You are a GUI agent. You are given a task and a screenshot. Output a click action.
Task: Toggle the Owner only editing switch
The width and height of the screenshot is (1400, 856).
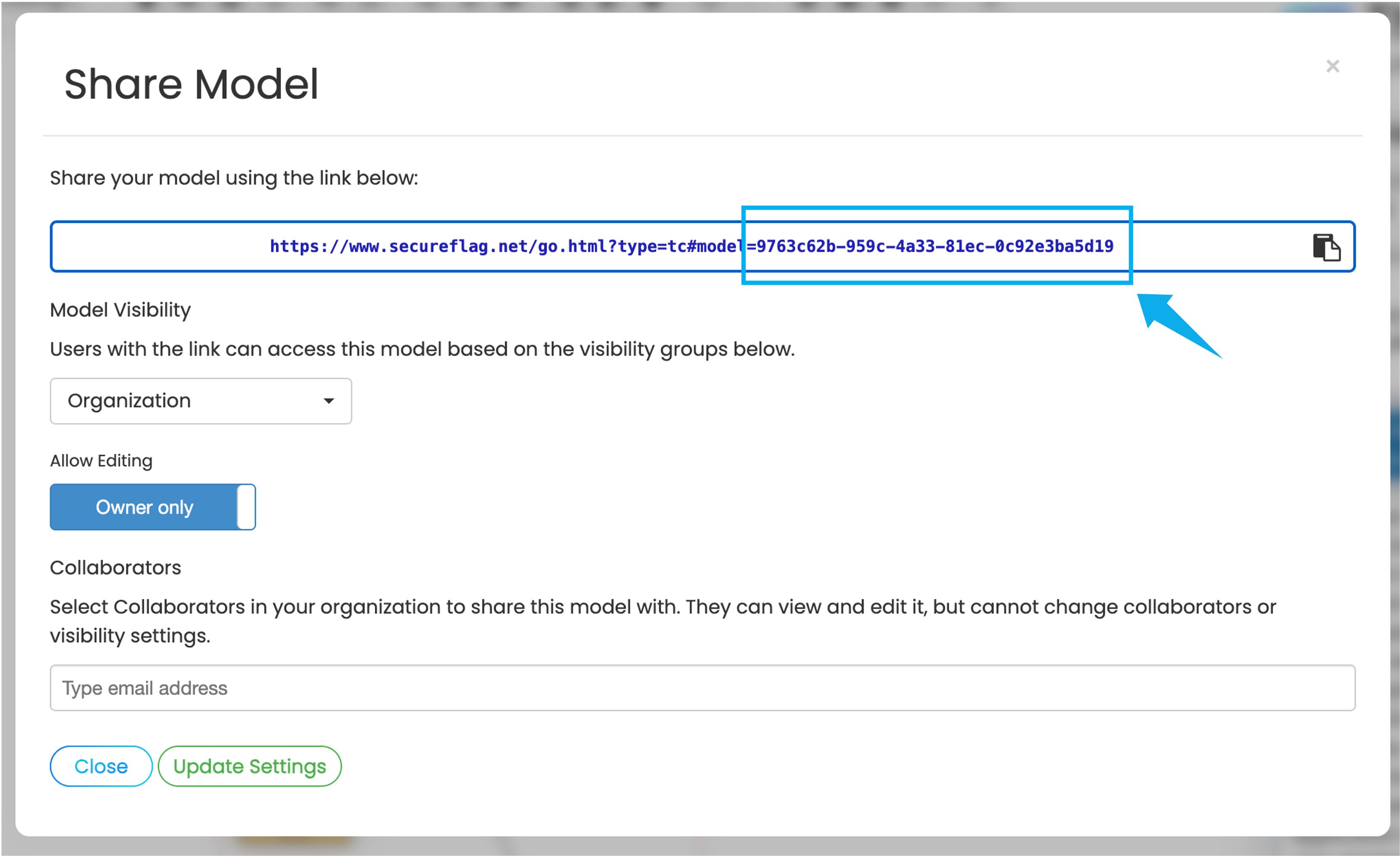click(x=152, y=507)
